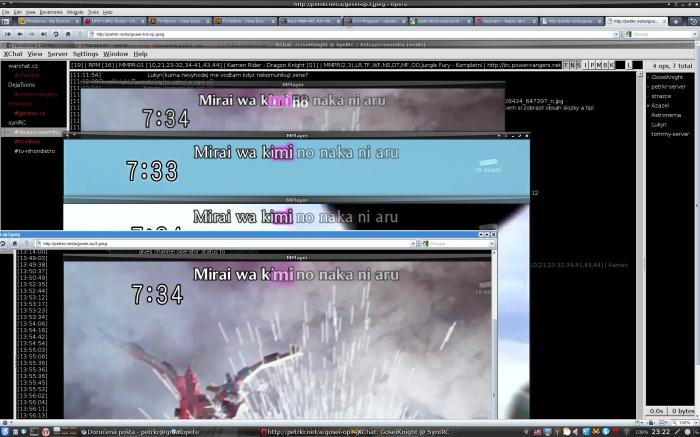Click Opera's home button
Viewport: 700px width, 437px height.
(68, 34)
